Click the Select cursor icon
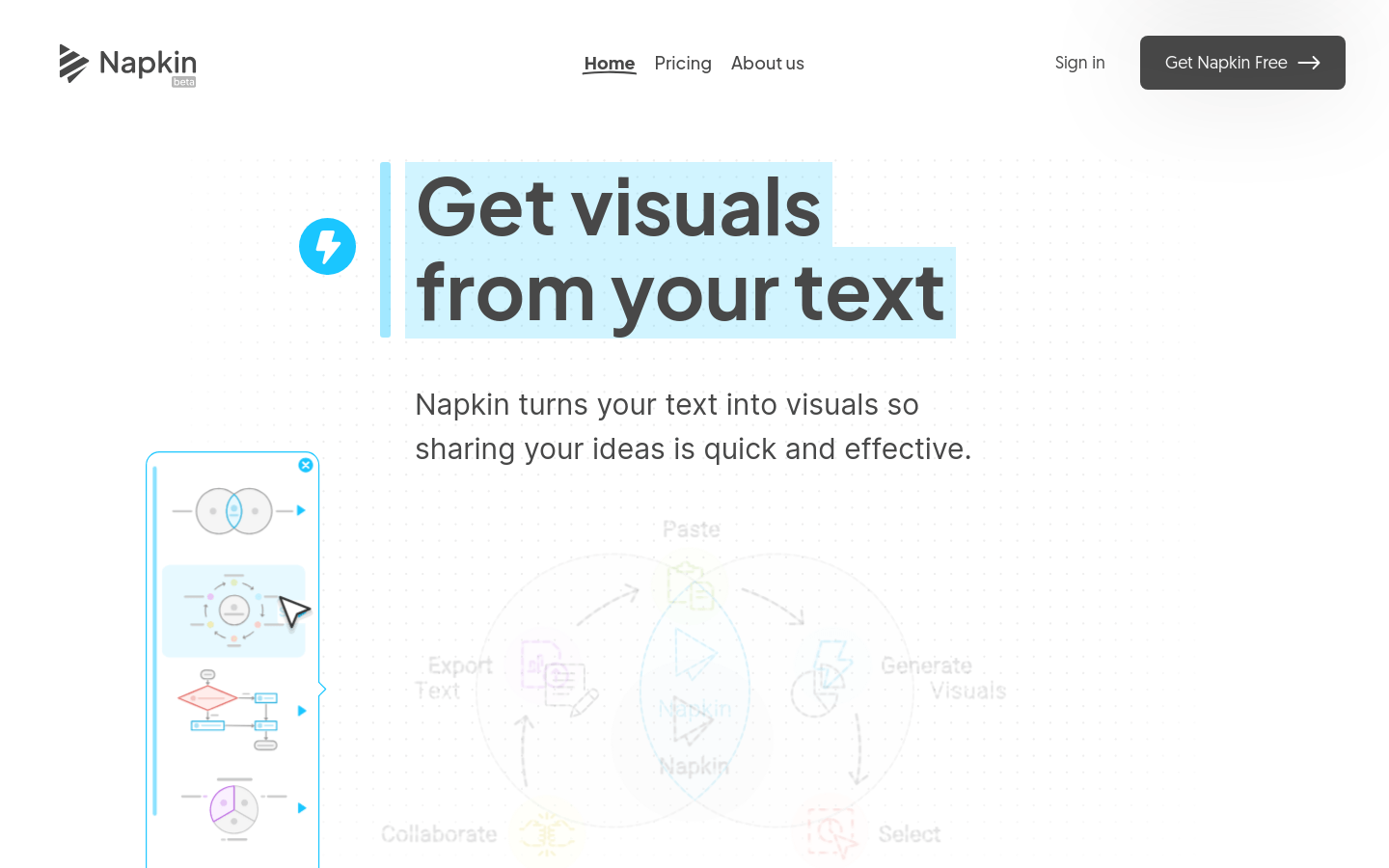 point(832,832)
